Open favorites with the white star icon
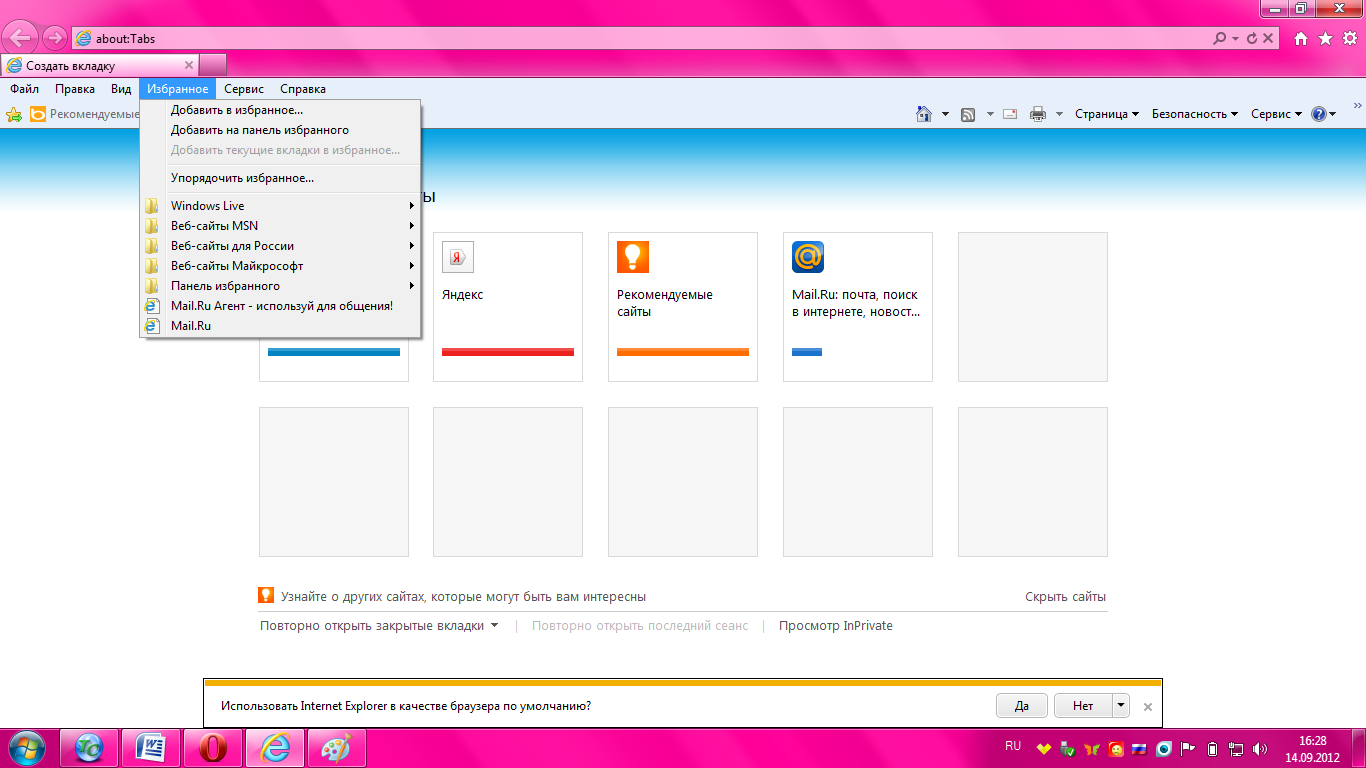 coord(1325,38)
